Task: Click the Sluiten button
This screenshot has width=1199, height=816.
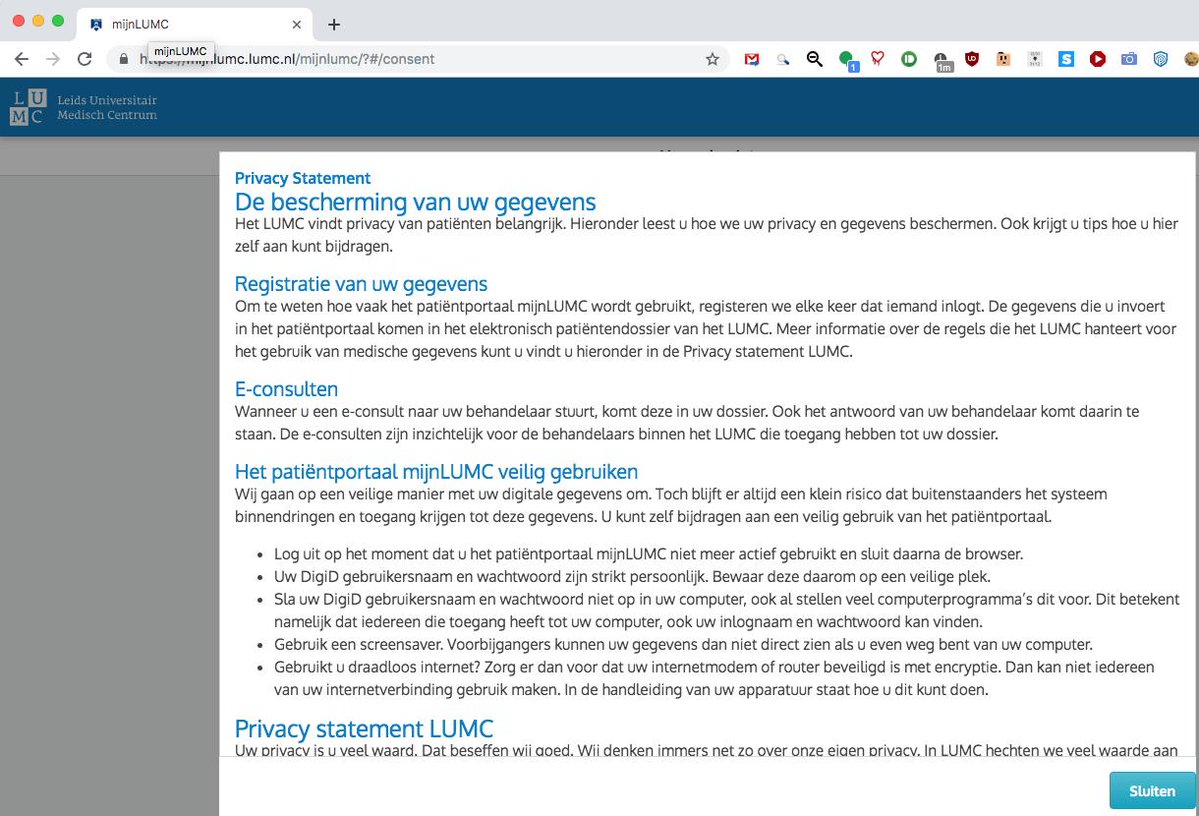Action: pyautogui.click(x=1152, y=790)
